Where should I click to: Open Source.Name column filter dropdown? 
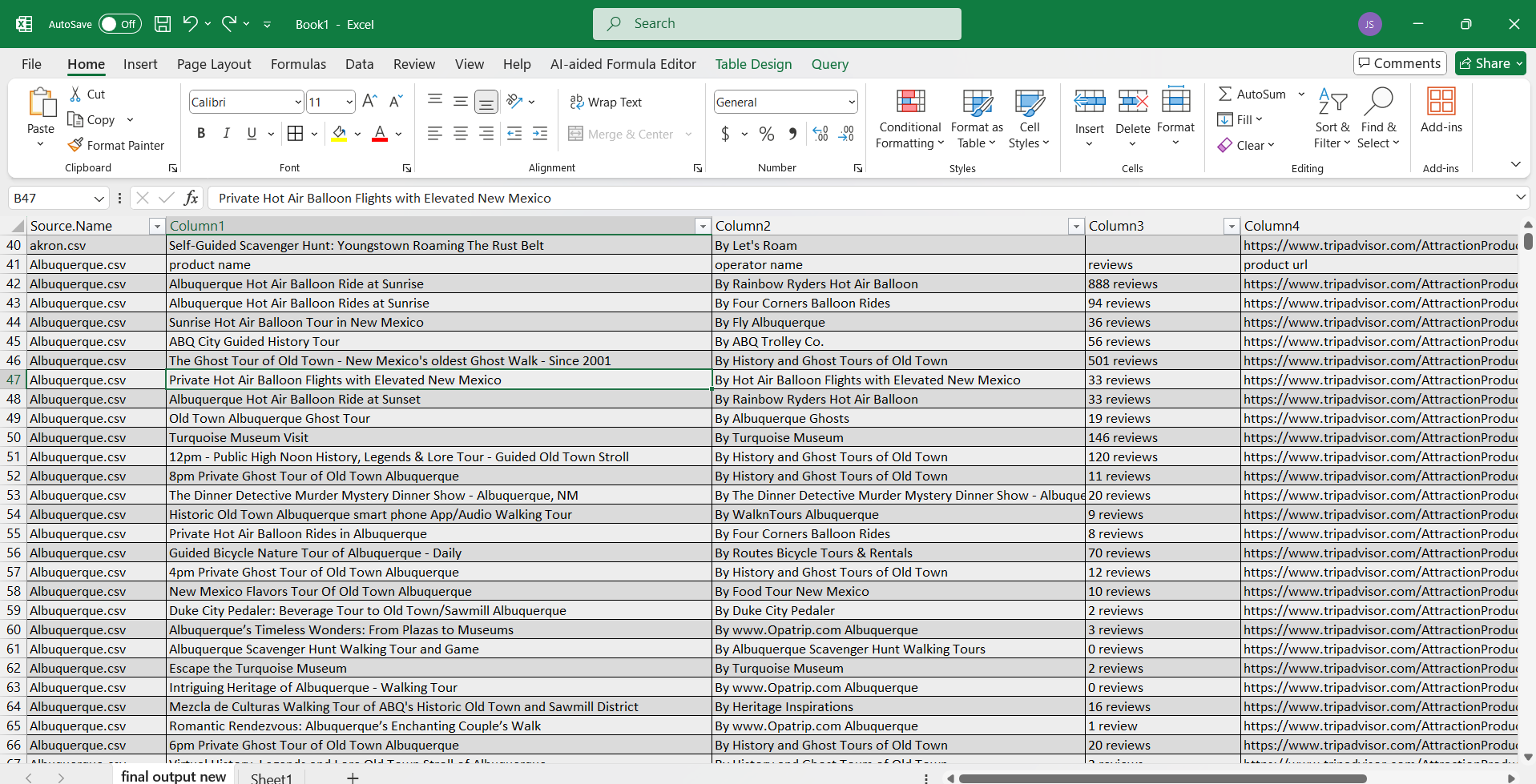[x=157, y=227]
